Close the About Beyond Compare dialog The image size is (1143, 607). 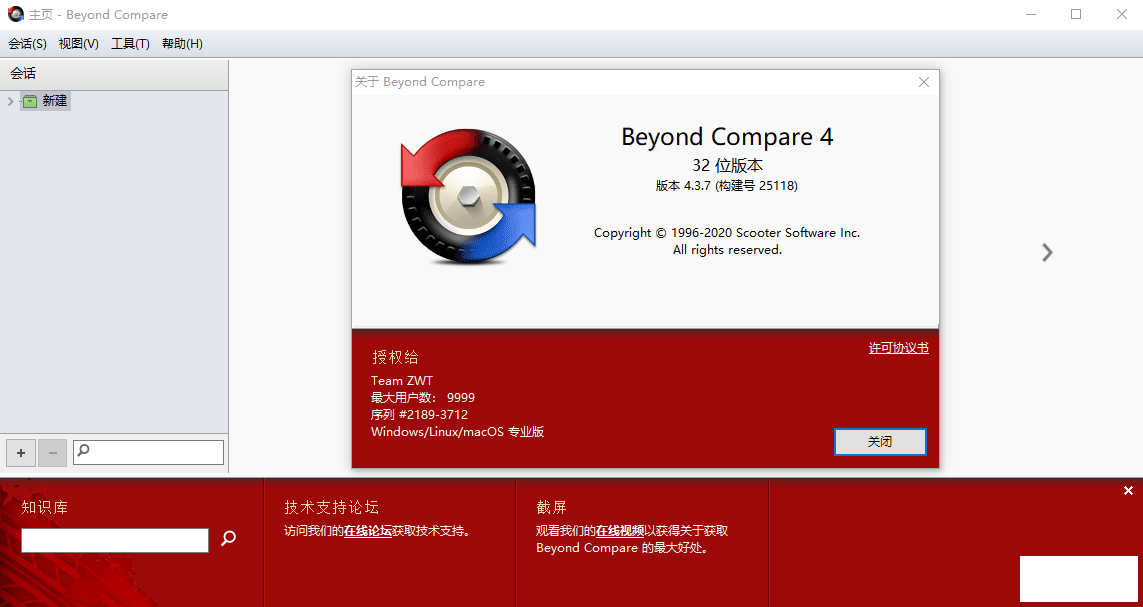pyautogui.click(x=924, y=82)
